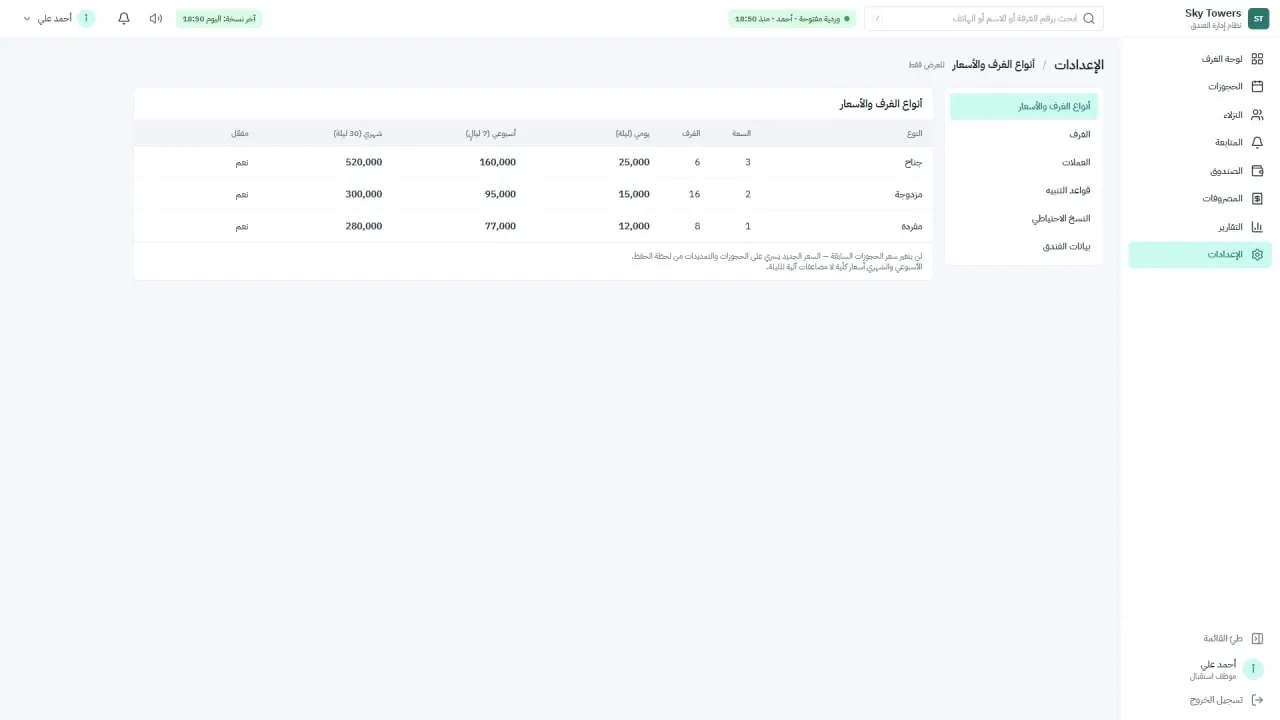Open notifications bell in the top bar
Viewport: 1280px width, 720px height.
coord(124,18)
